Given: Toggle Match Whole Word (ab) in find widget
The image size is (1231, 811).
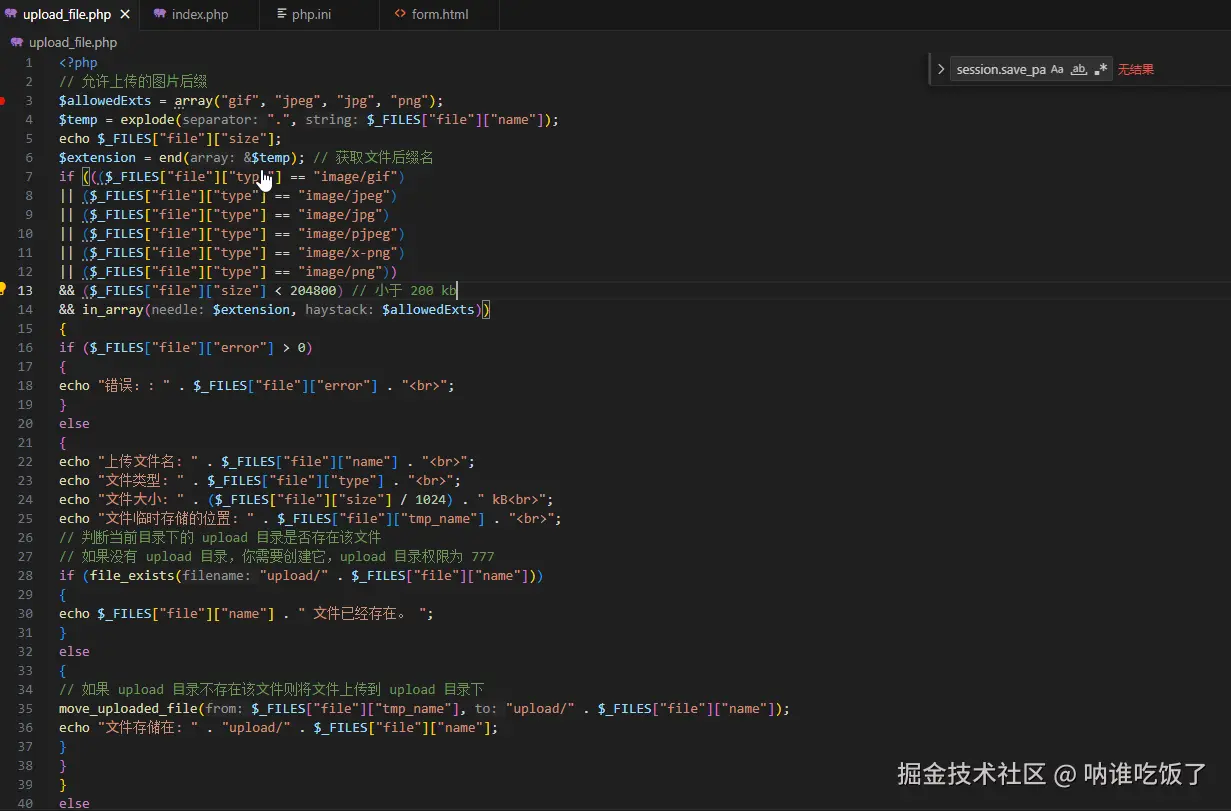Looking at the screenshot, I should tap(1079, 69).
